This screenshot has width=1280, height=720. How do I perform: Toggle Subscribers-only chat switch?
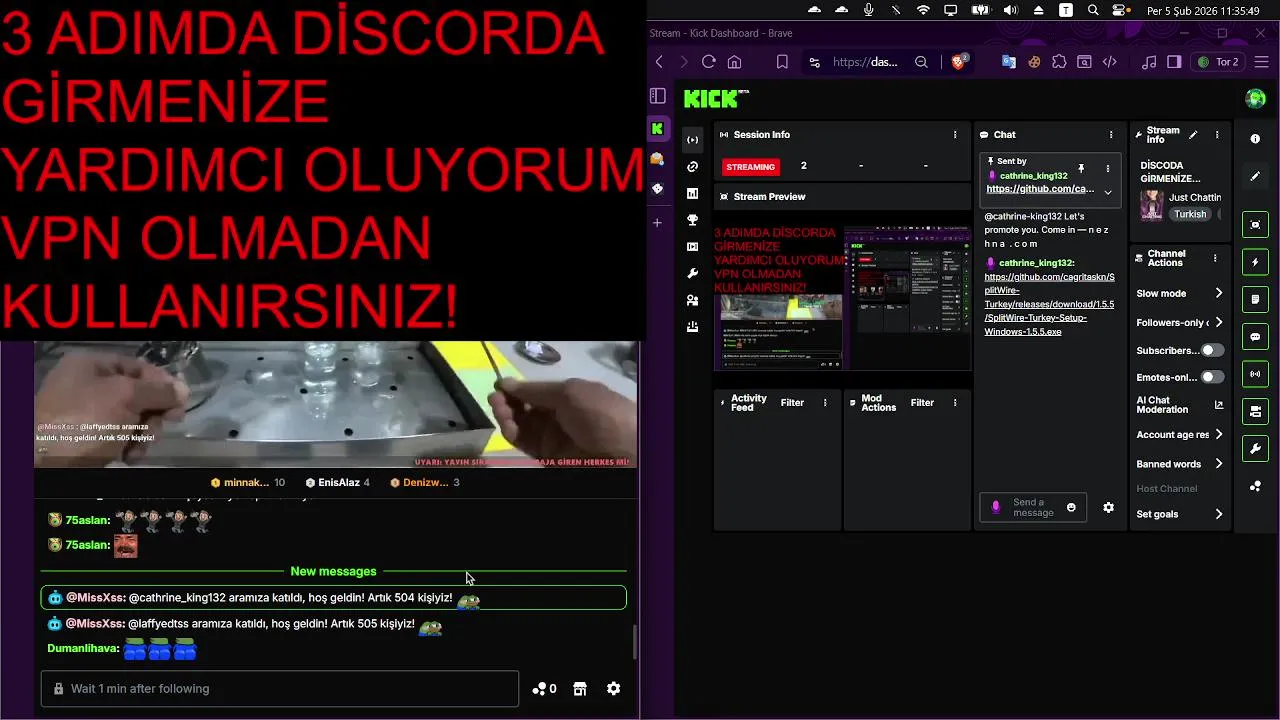click(x=1212, y=351)
